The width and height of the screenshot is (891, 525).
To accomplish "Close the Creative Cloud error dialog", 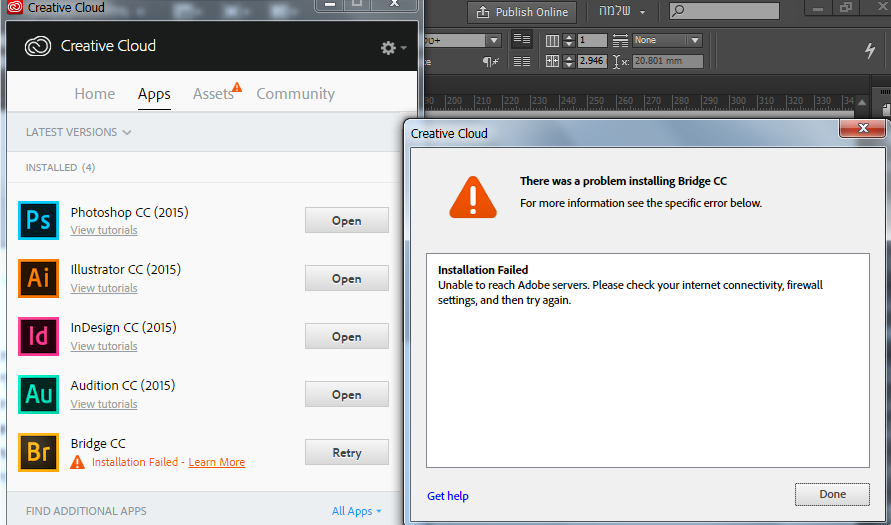I will coord(862,128).
